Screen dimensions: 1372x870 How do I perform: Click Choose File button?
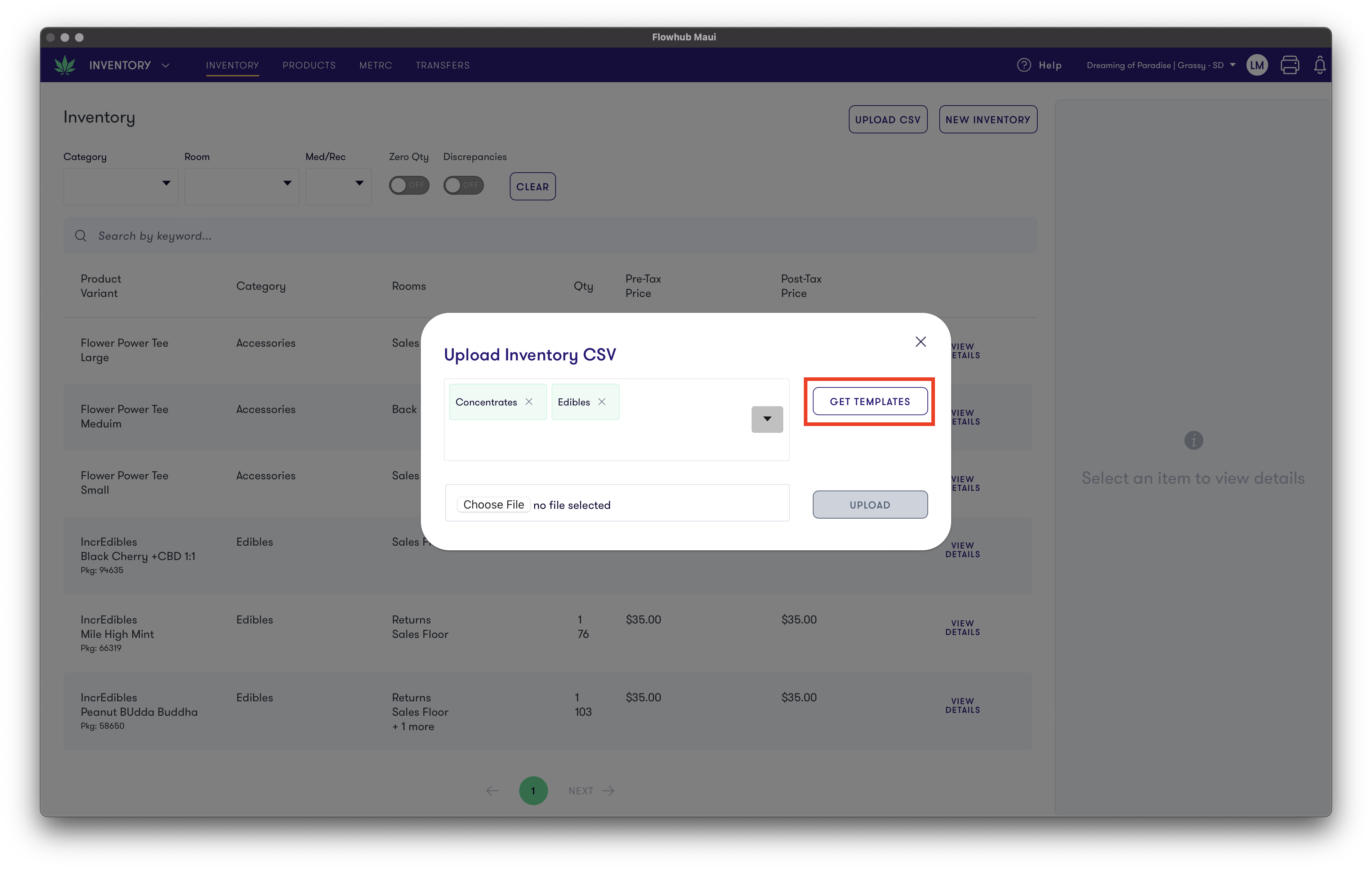coord(493,505)
